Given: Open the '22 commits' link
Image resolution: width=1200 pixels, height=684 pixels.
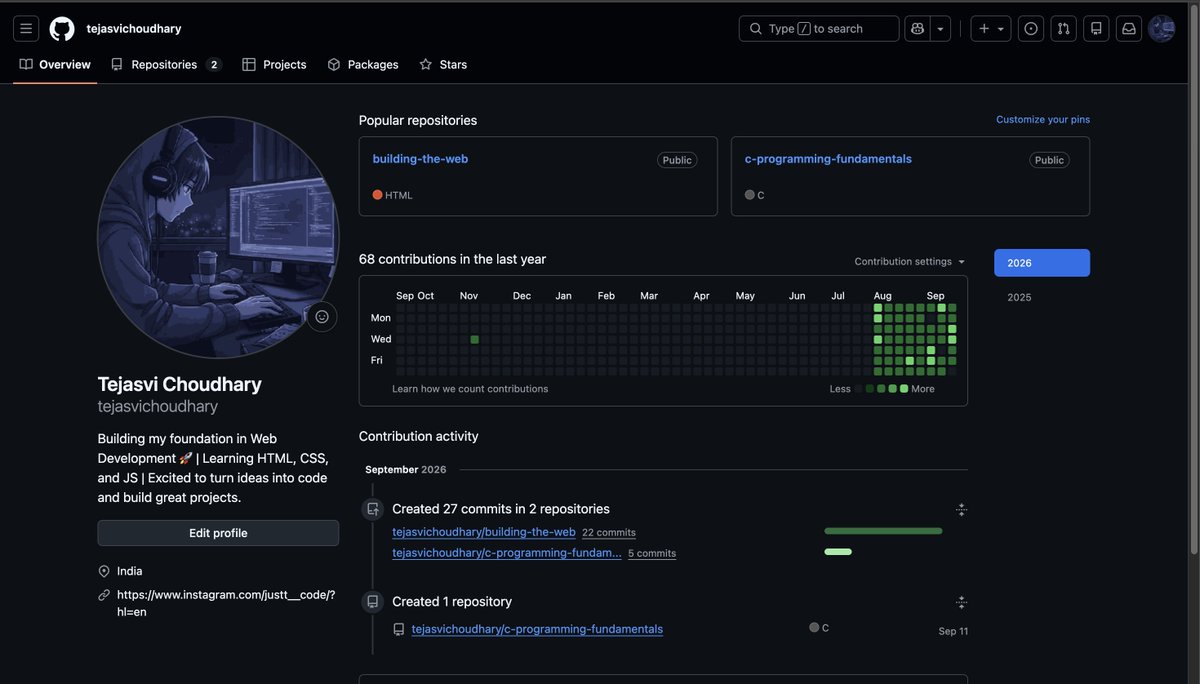Looking at the screenshot, I should [x=609, y=533].
